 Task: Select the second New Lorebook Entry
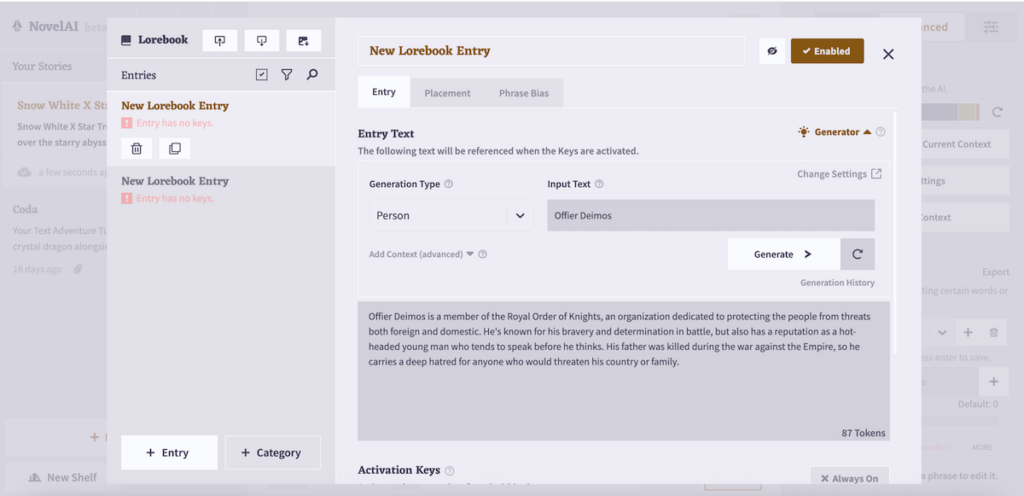tap(221, 189)
